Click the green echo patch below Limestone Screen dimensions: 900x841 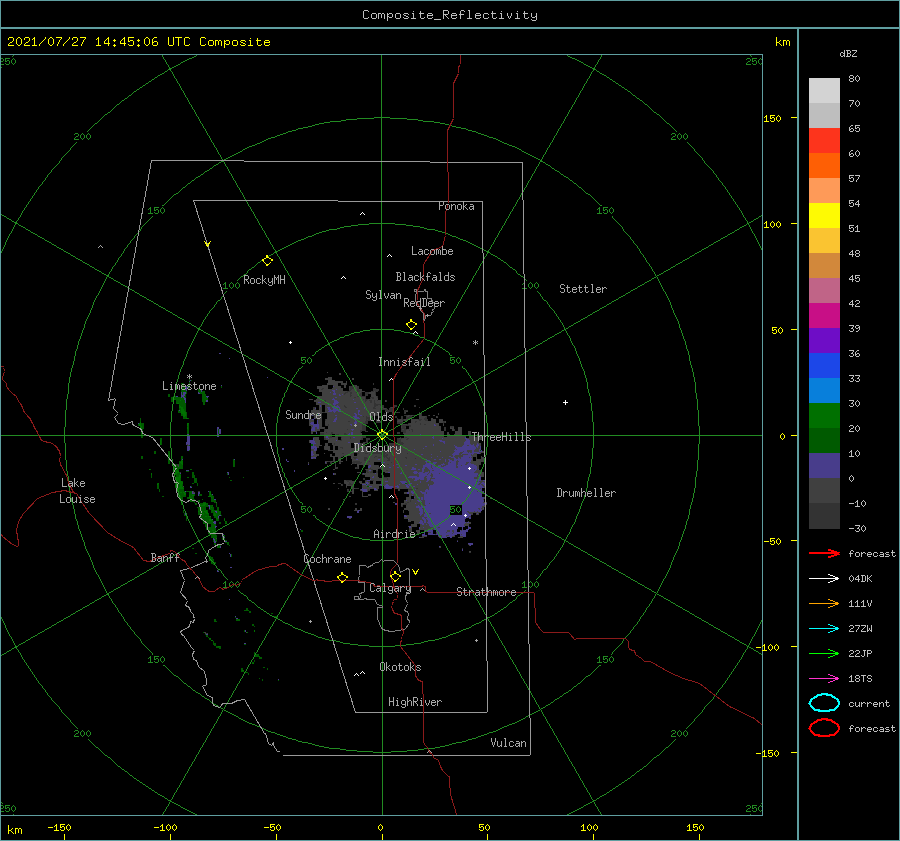(181, 406)
